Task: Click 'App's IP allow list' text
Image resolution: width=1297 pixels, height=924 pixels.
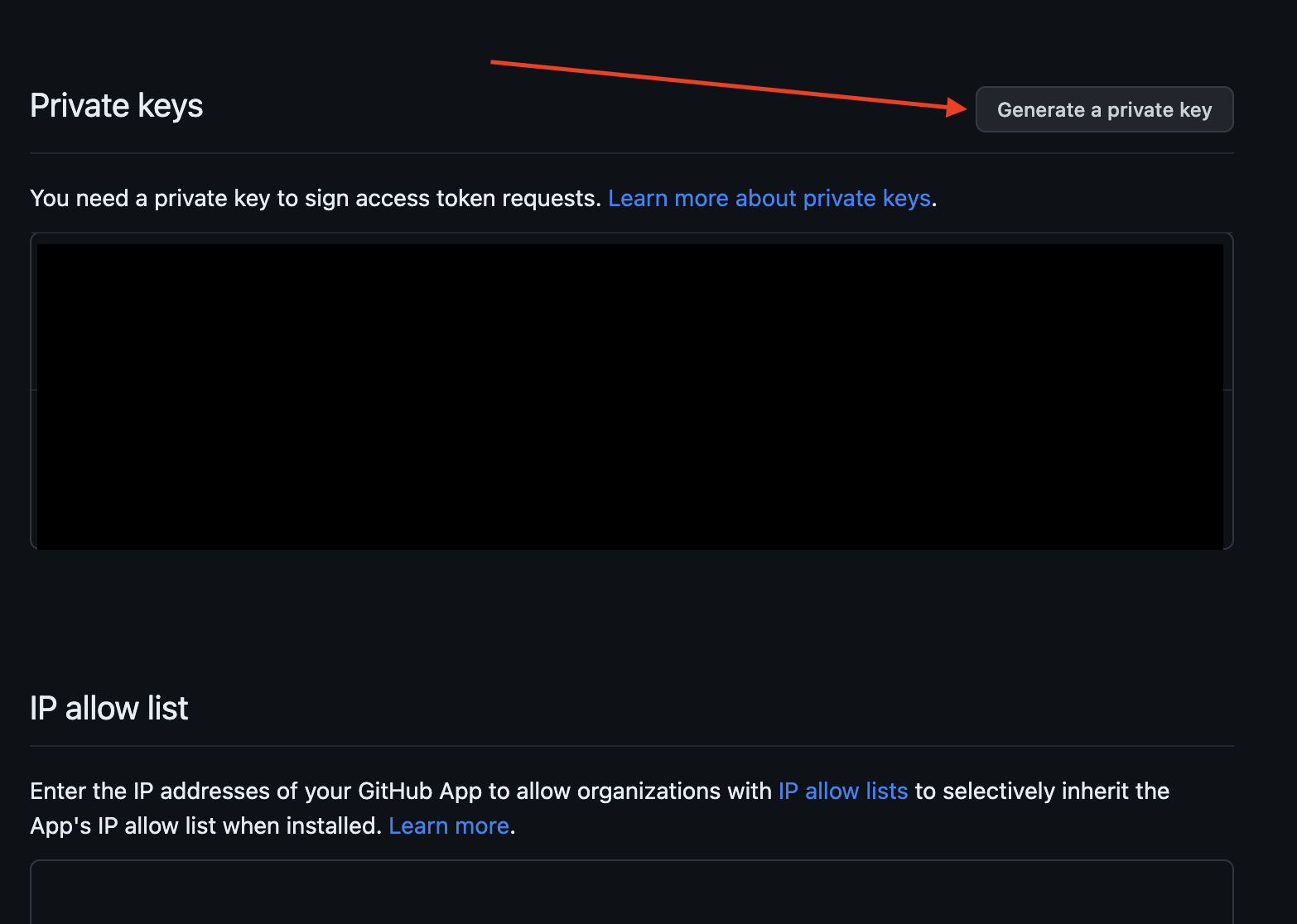Action: tap(118, 826)
